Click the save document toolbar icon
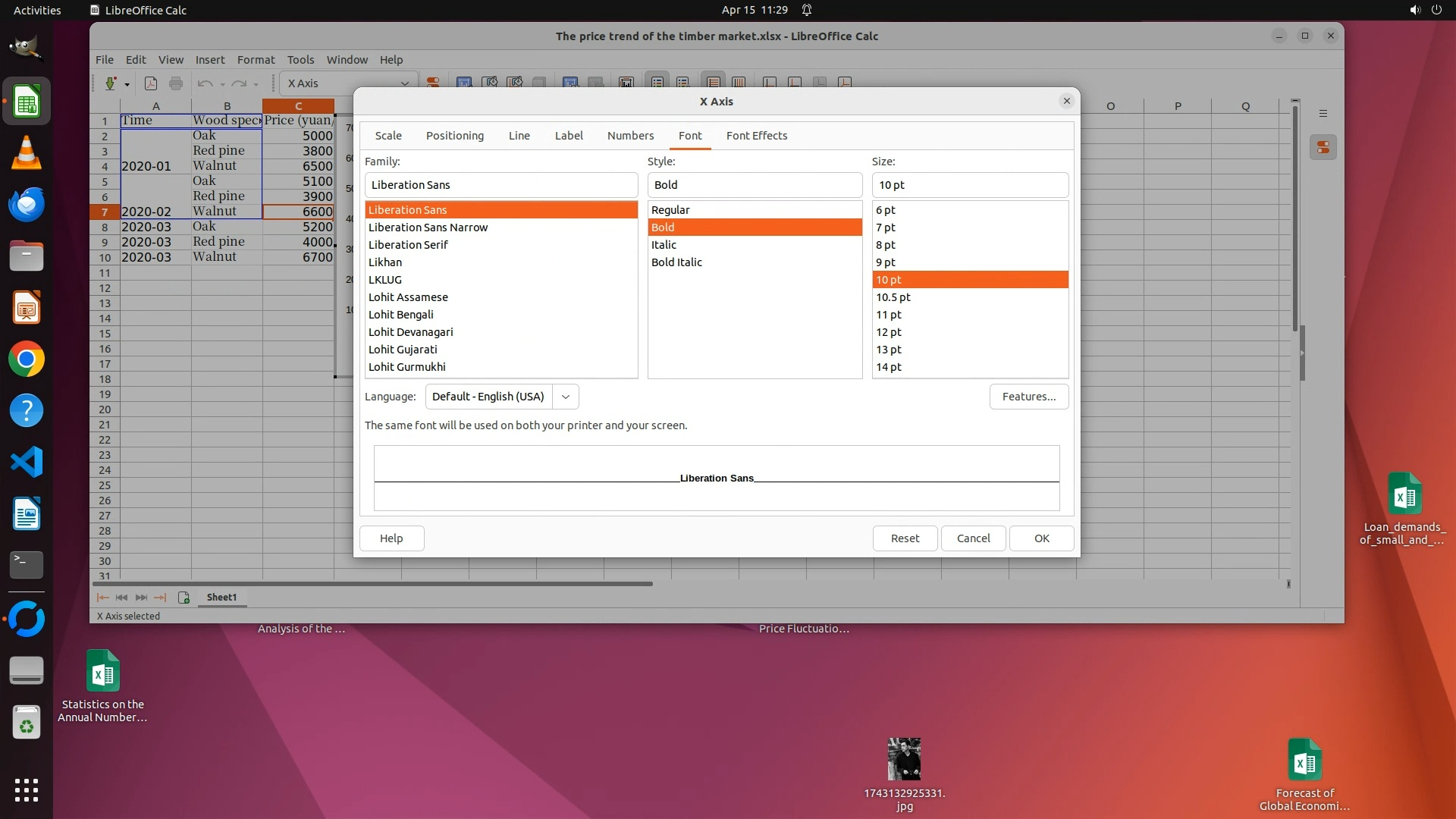 (x=111, y=83)
